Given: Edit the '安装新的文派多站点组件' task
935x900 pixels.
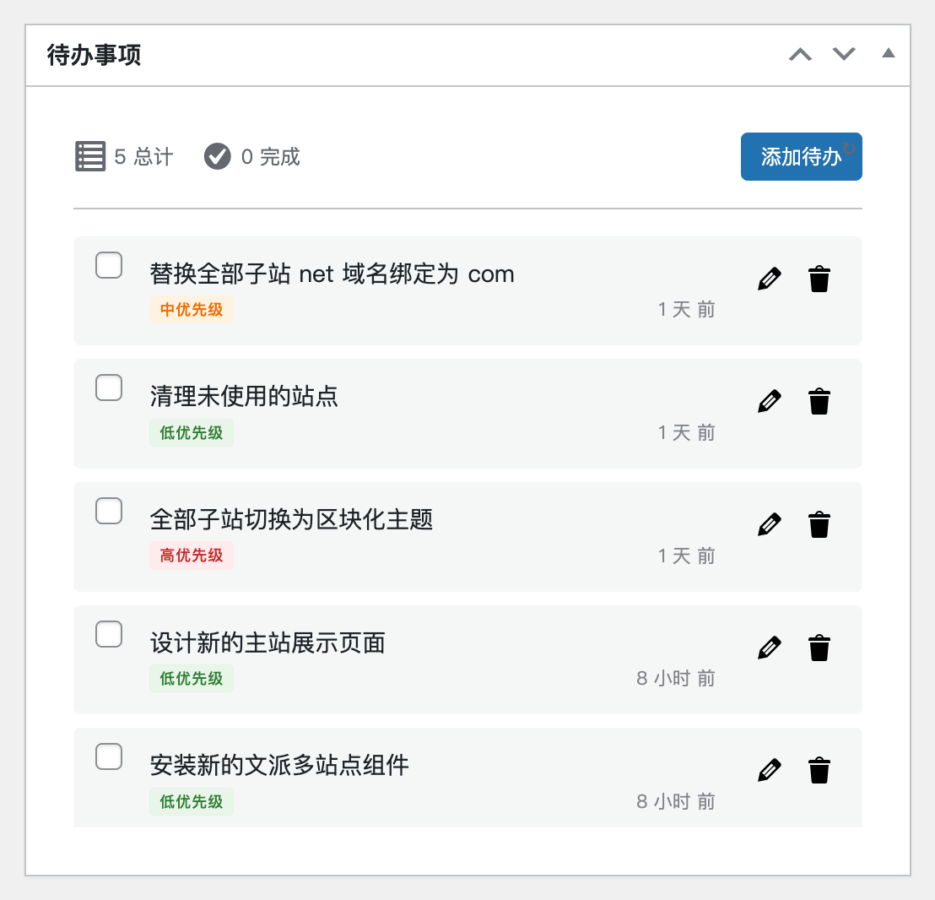Looking at the screenshot, I should 768,771.
